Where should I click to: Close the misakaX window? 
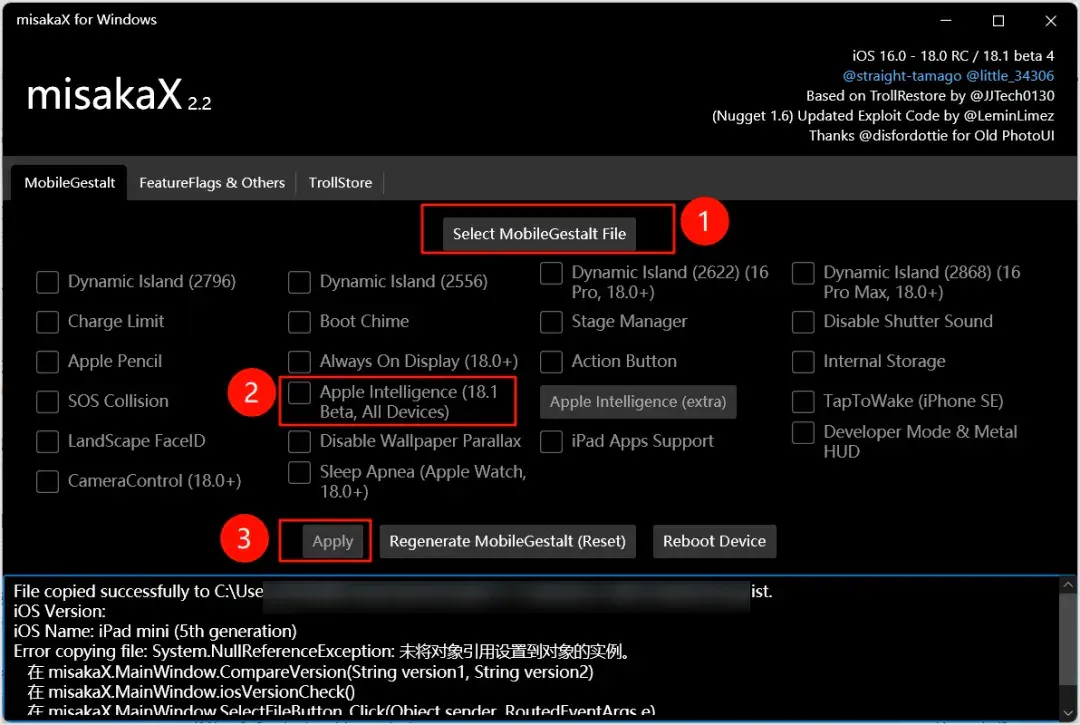(1050, 21)
